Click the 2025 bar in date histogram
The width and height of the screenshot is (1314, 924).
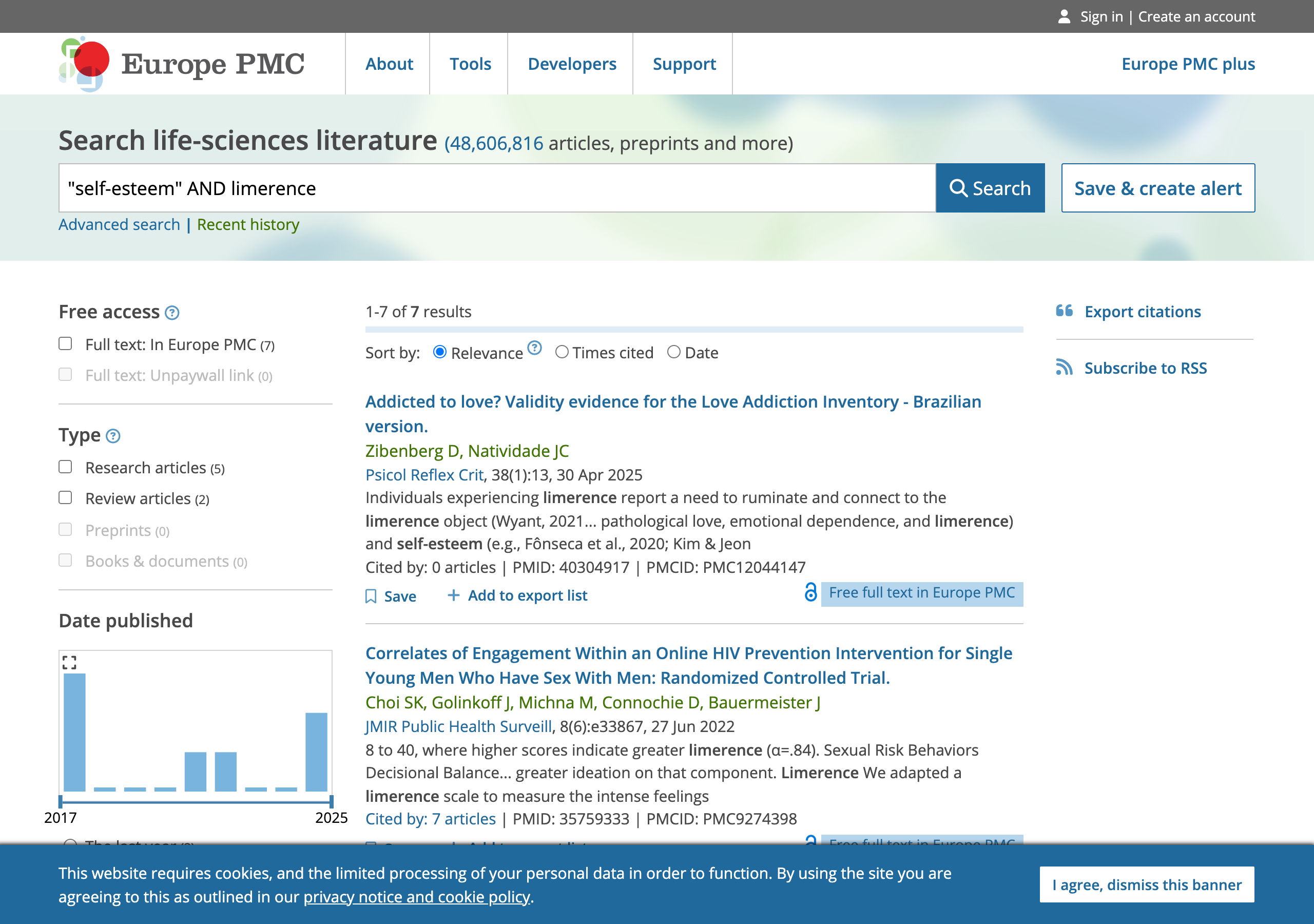point(317,752)
